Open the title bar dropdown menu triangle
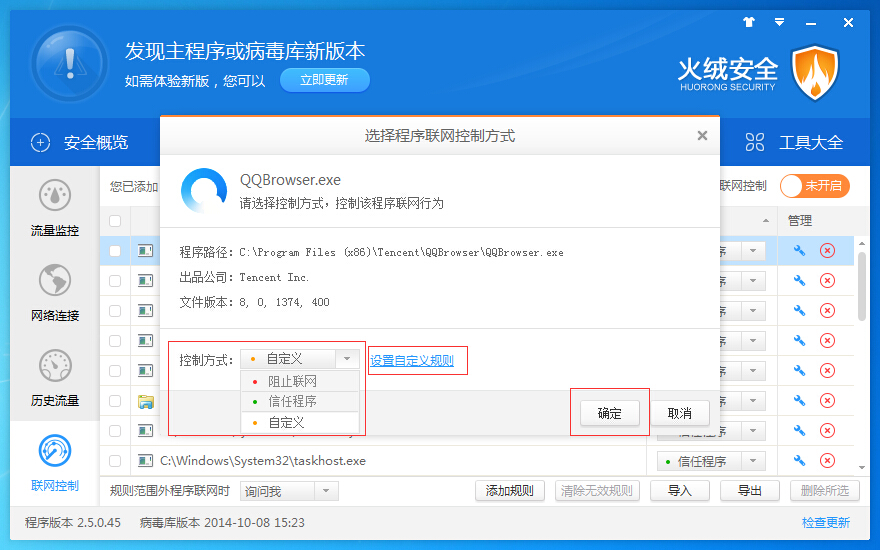Viewport: 880px width, 550px height. [779, 22]
